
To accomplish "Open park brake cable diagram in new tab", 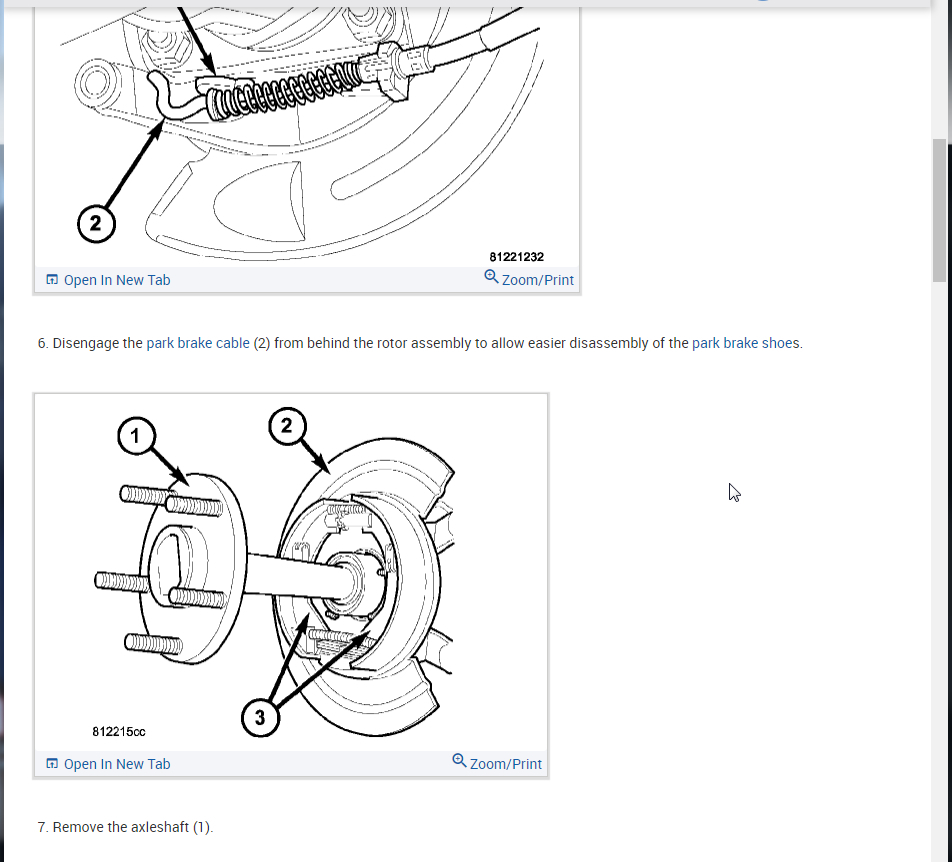I will (109, 280).
